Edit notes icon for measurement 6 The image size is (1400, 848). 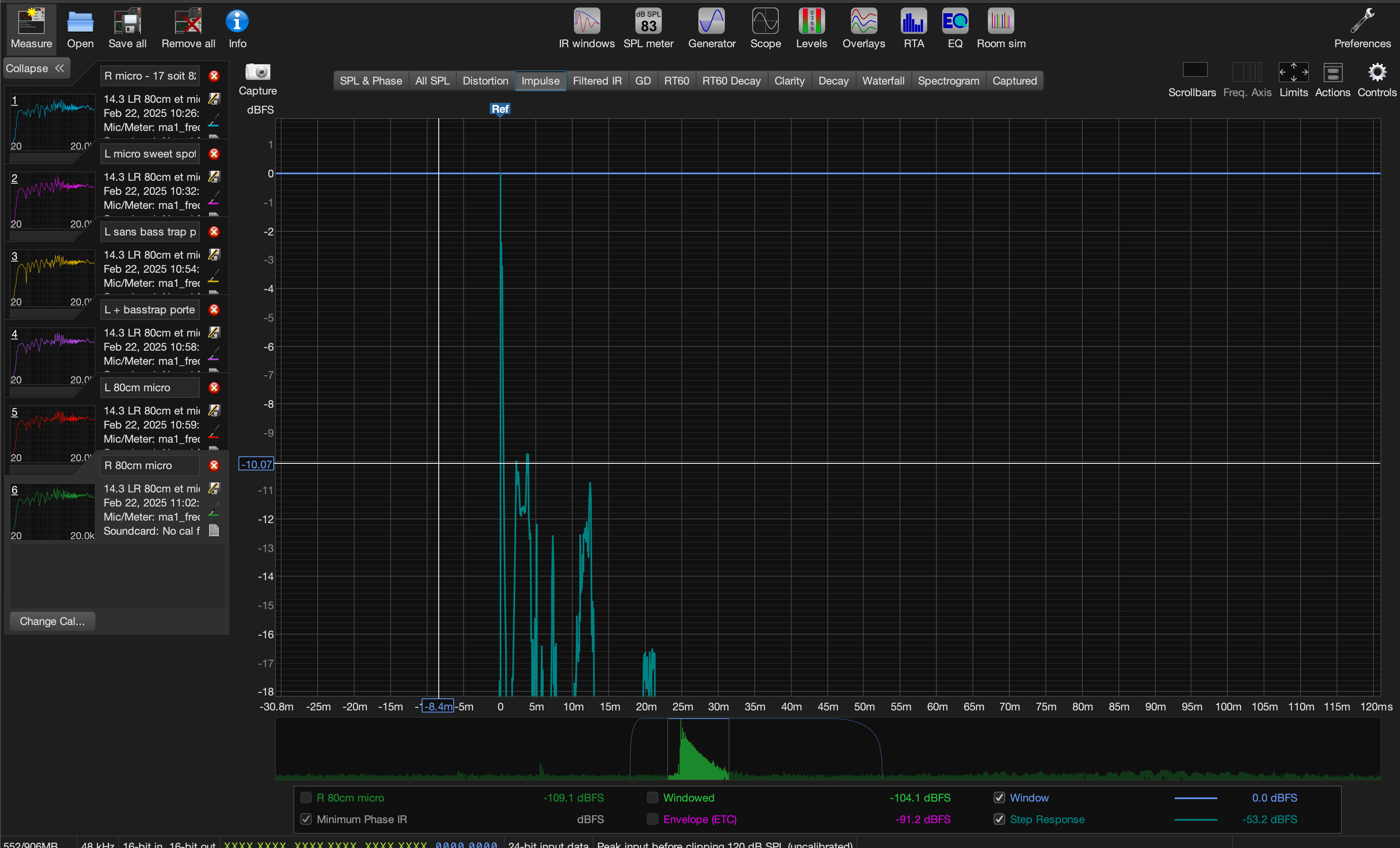click(214, 488)
